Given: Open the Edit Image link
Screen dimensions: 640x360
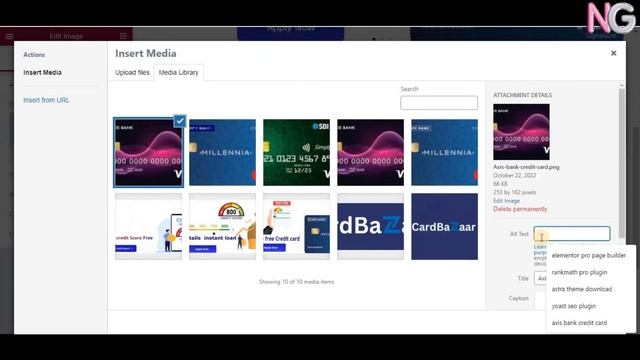Looking at the screenshot, I should tap(506, 201).
